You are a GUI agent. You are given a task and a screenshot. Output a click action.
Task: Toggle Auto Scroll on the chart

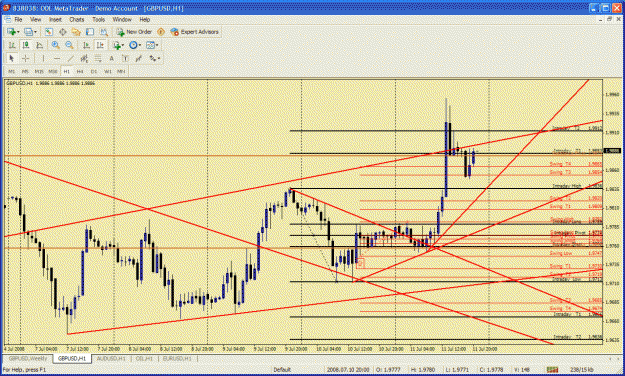point(86,45)
